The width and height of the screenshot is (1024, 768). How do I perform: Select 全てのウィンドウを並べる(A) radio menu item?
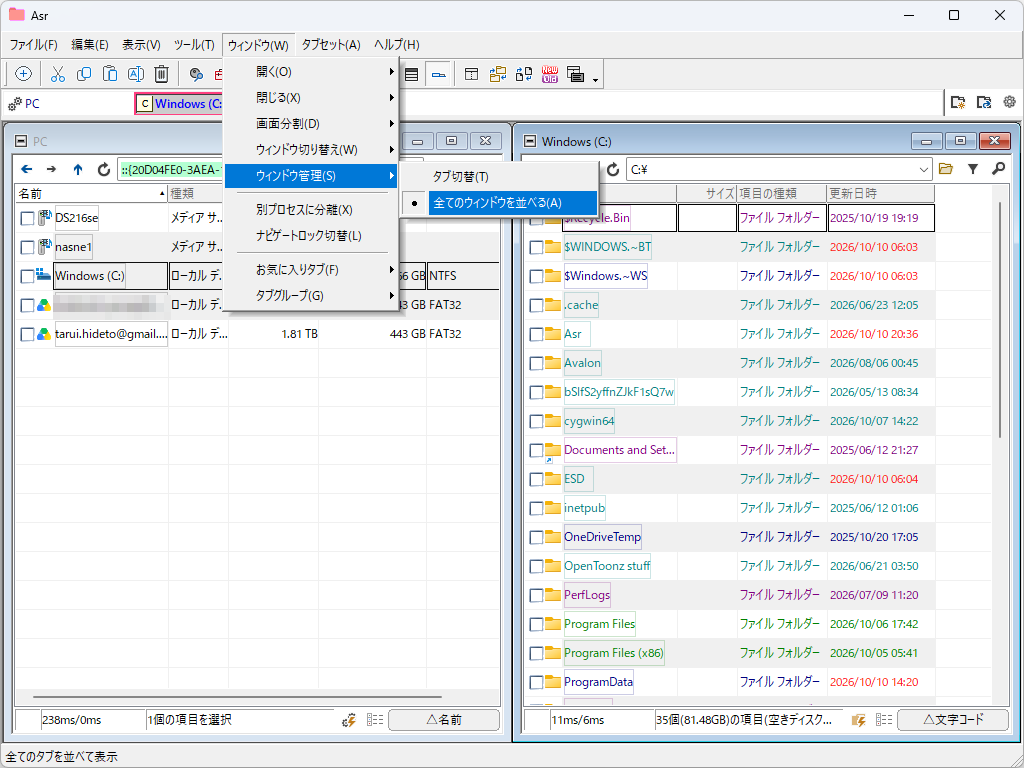[499, 203]
